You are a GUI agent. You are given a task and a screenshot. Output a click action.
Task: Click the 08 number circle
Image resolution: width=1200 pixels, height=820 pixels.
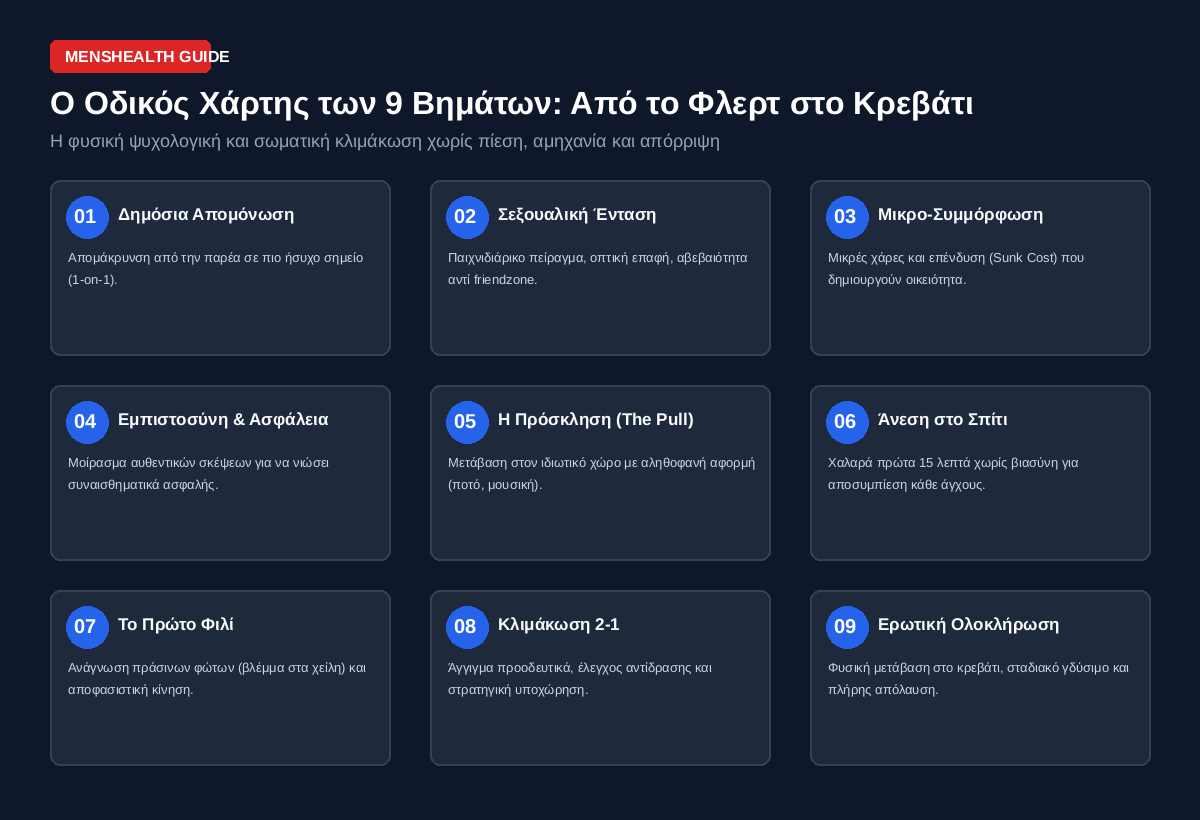[x=467, y=627]
